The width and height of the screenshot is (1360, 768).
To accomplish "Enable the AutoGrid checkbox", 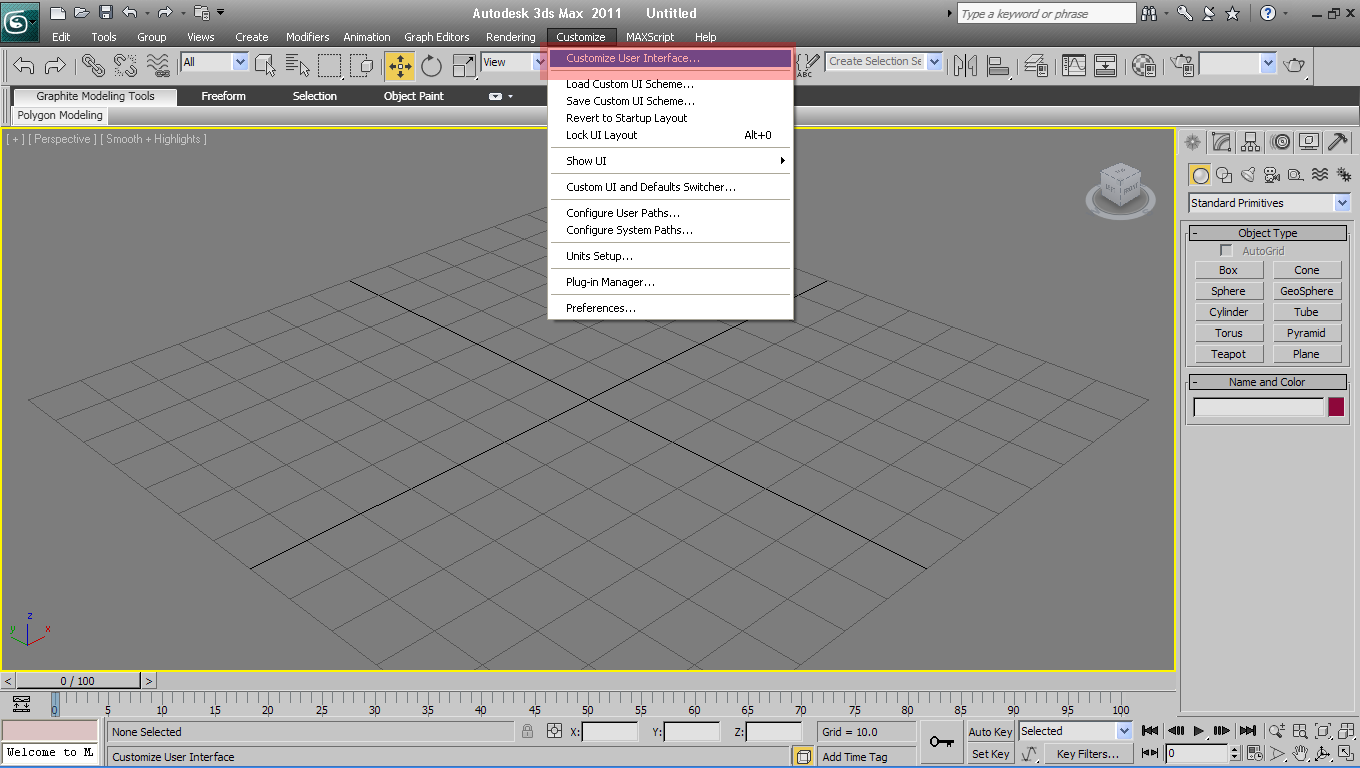I will [x=1226, y=249].
